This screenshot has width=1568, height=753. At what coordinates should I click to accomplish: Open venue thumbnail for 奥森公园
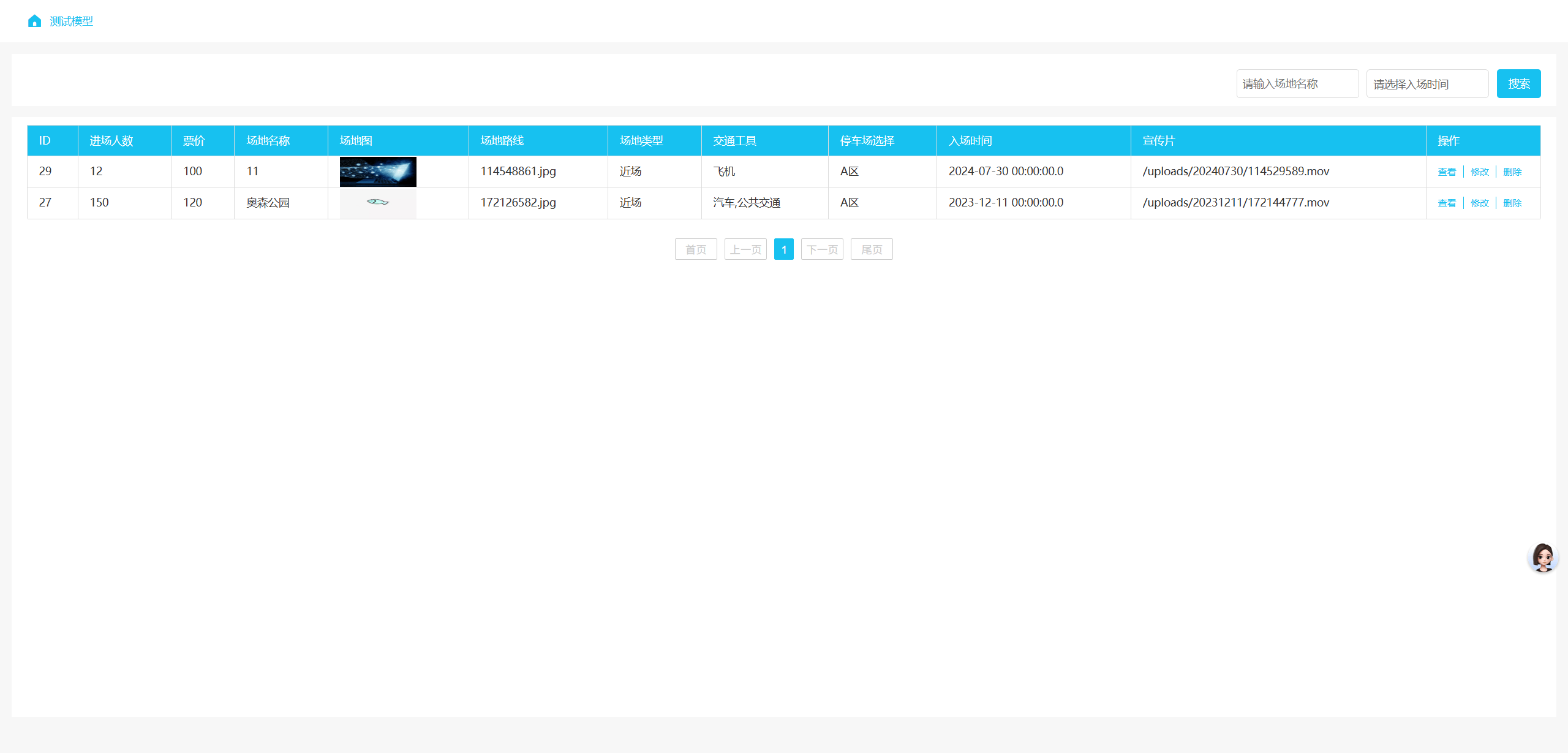point(378,203)
